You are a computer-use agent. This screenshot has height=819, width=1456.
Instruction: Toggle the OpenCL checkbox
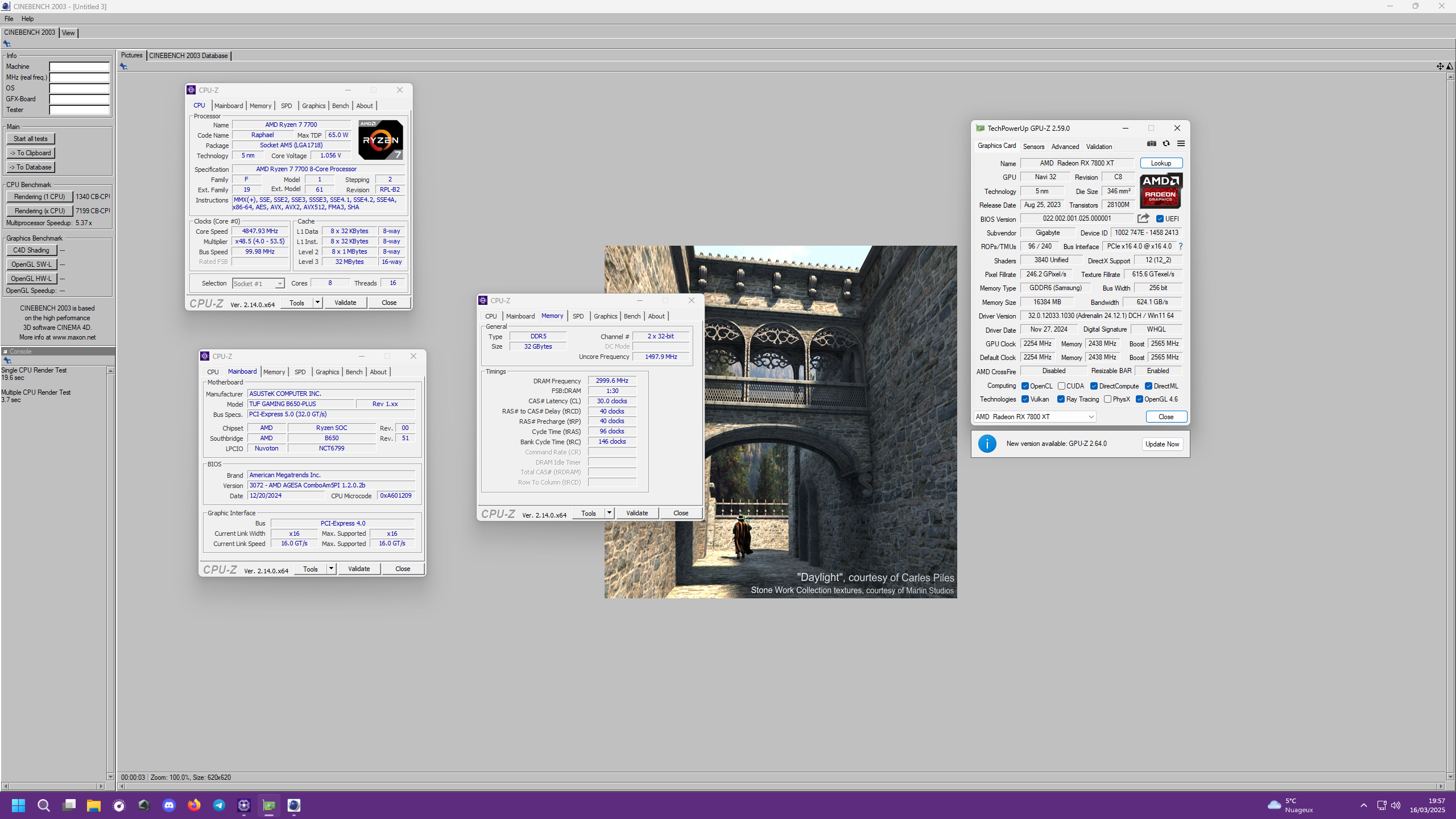point(1025,386)
